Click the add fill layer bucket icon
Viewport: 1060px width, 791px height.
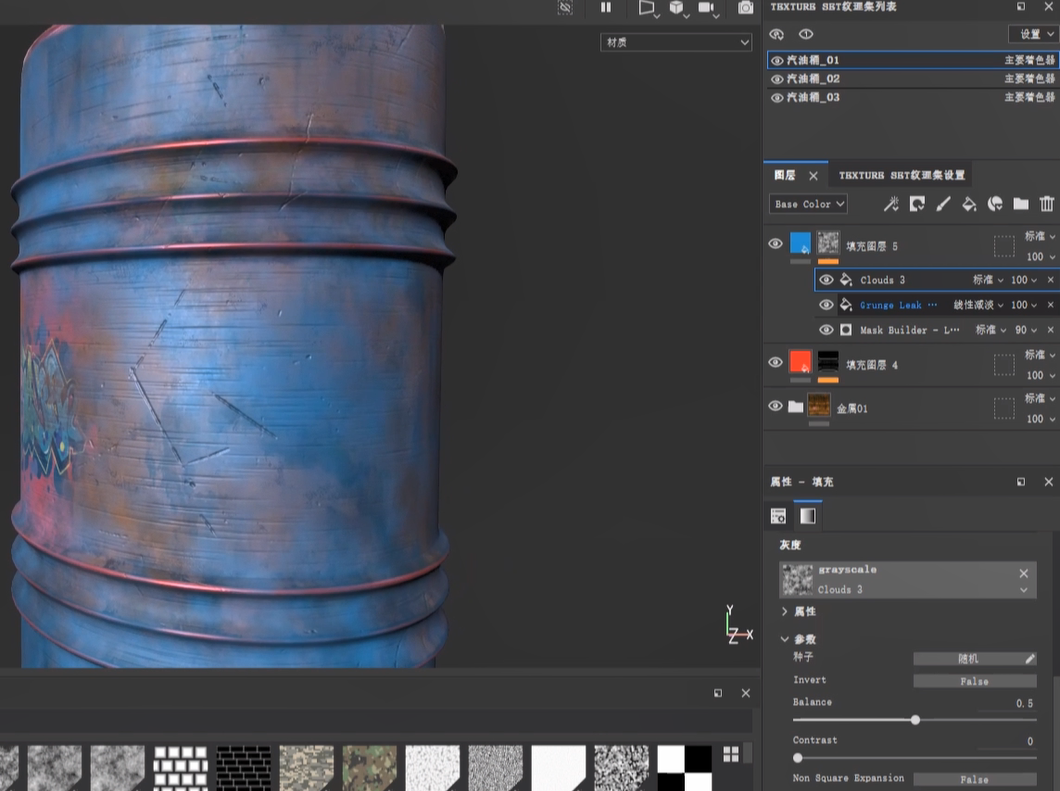[x=968, y=204]
